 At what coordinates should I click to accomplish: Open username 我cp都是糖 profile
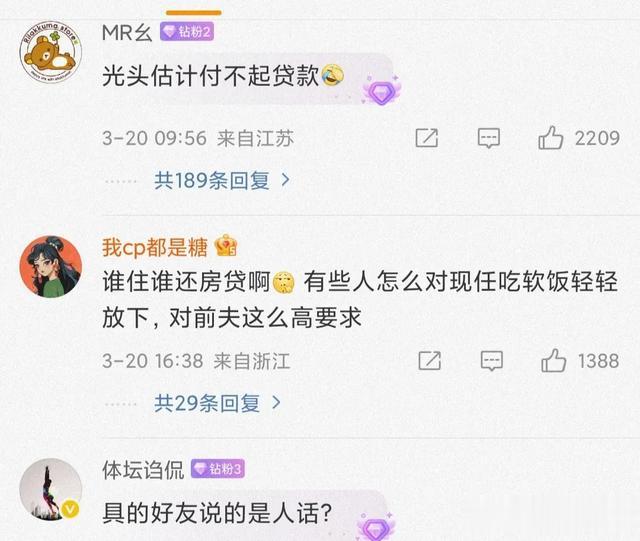pyautogui.click(x=155, y=247)
